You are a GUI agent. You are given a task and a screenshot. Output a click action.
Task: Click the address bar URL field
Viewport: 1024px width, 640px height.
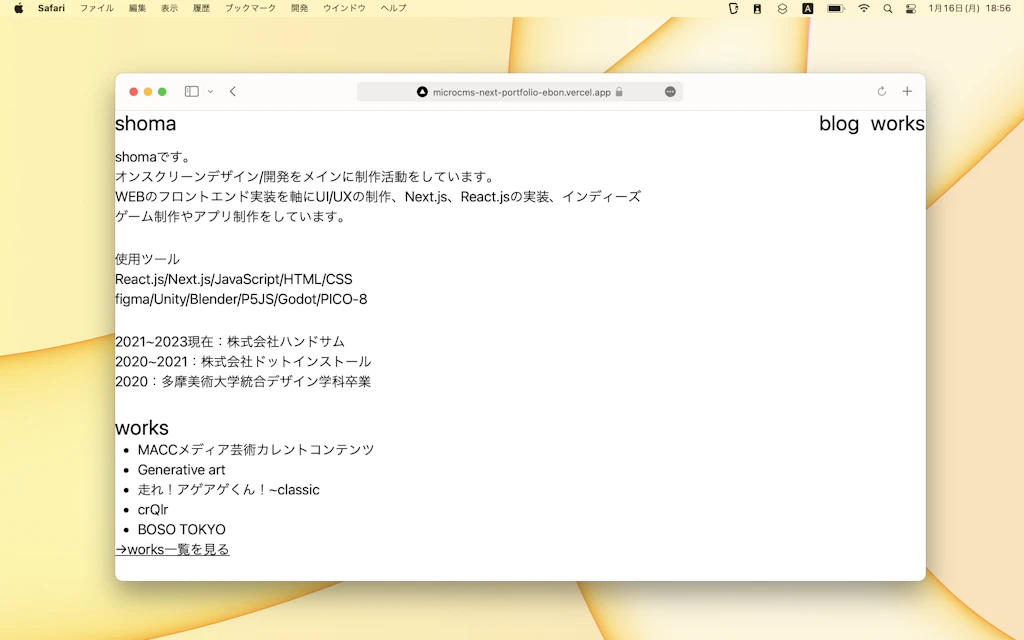[x=520, y=92]
